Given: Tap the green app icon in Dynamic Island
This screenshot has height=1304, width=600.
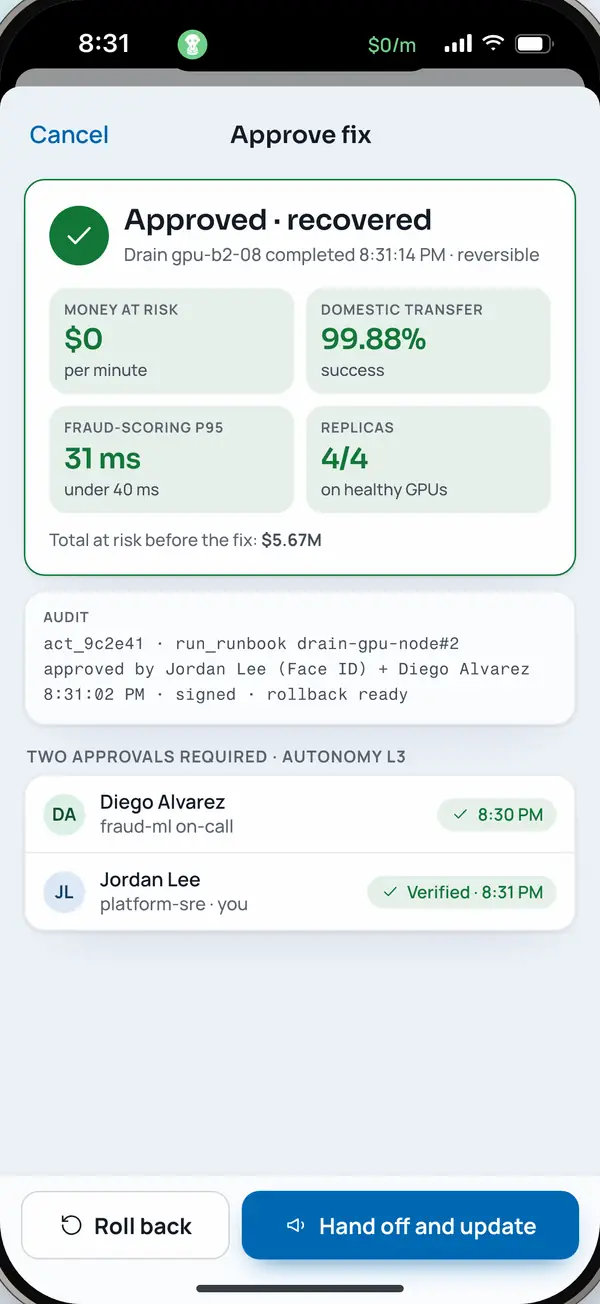Looking at the screenshot, I should [192, 44].
